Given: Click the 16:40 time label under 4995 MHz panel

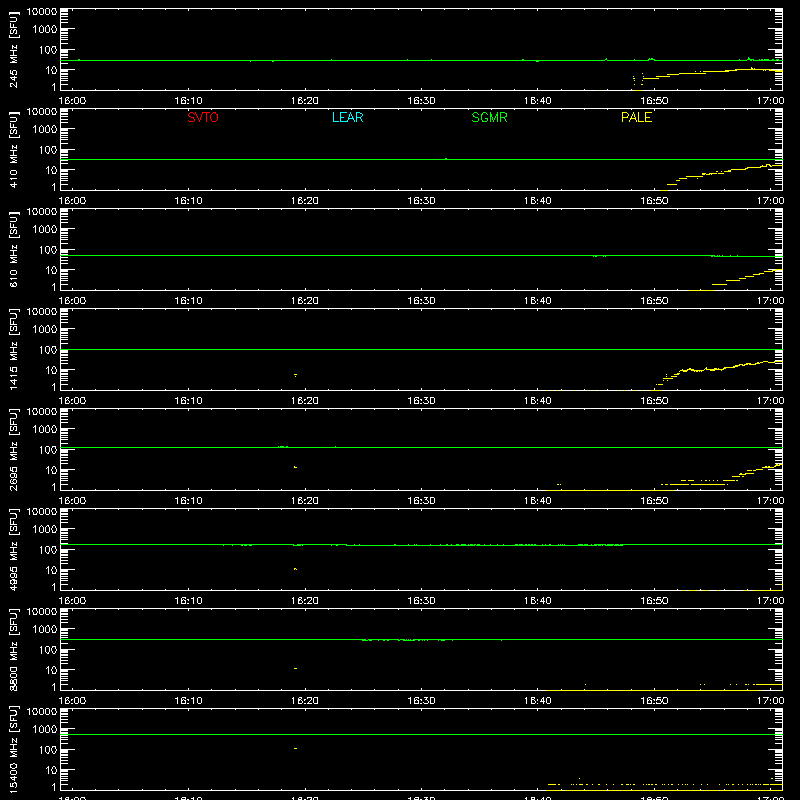Looking at the screenshot, I should 538,601.
